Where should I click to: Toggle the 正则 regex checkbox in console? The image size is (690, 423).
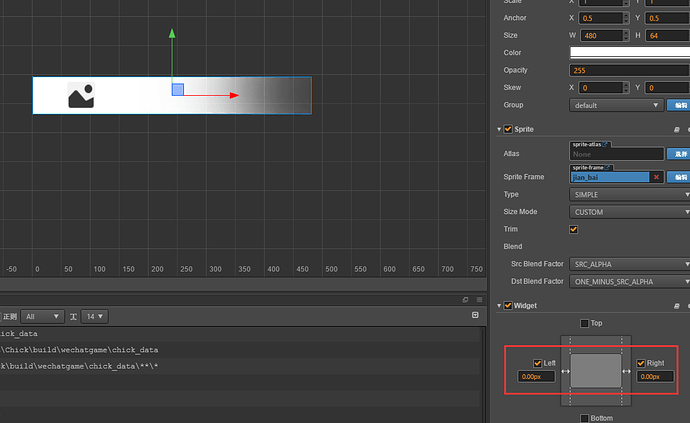(1, 317)
